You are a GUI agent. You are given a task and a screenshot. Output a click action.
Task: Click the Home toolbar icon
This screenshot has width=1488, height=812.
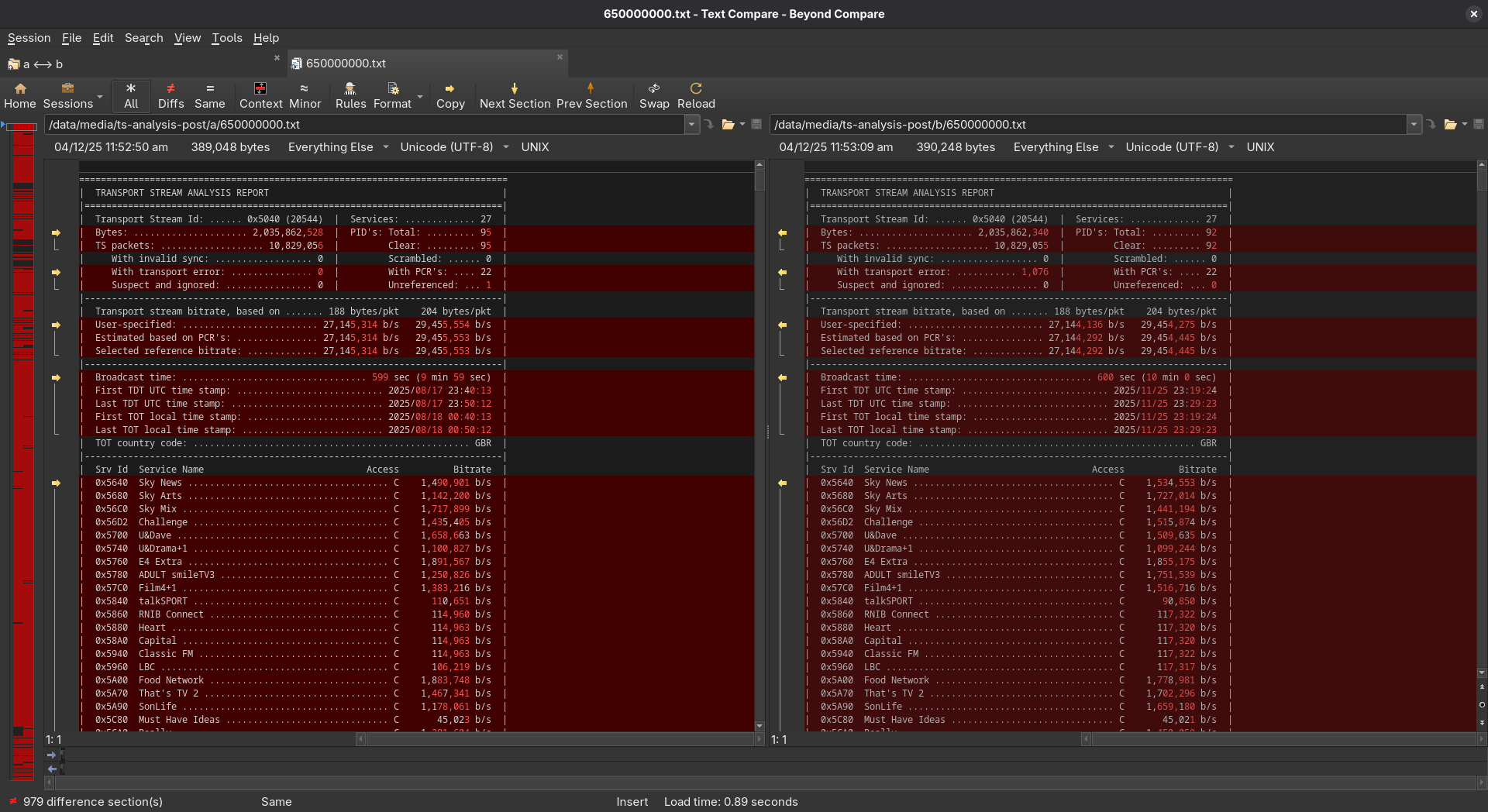coord(20,95)
